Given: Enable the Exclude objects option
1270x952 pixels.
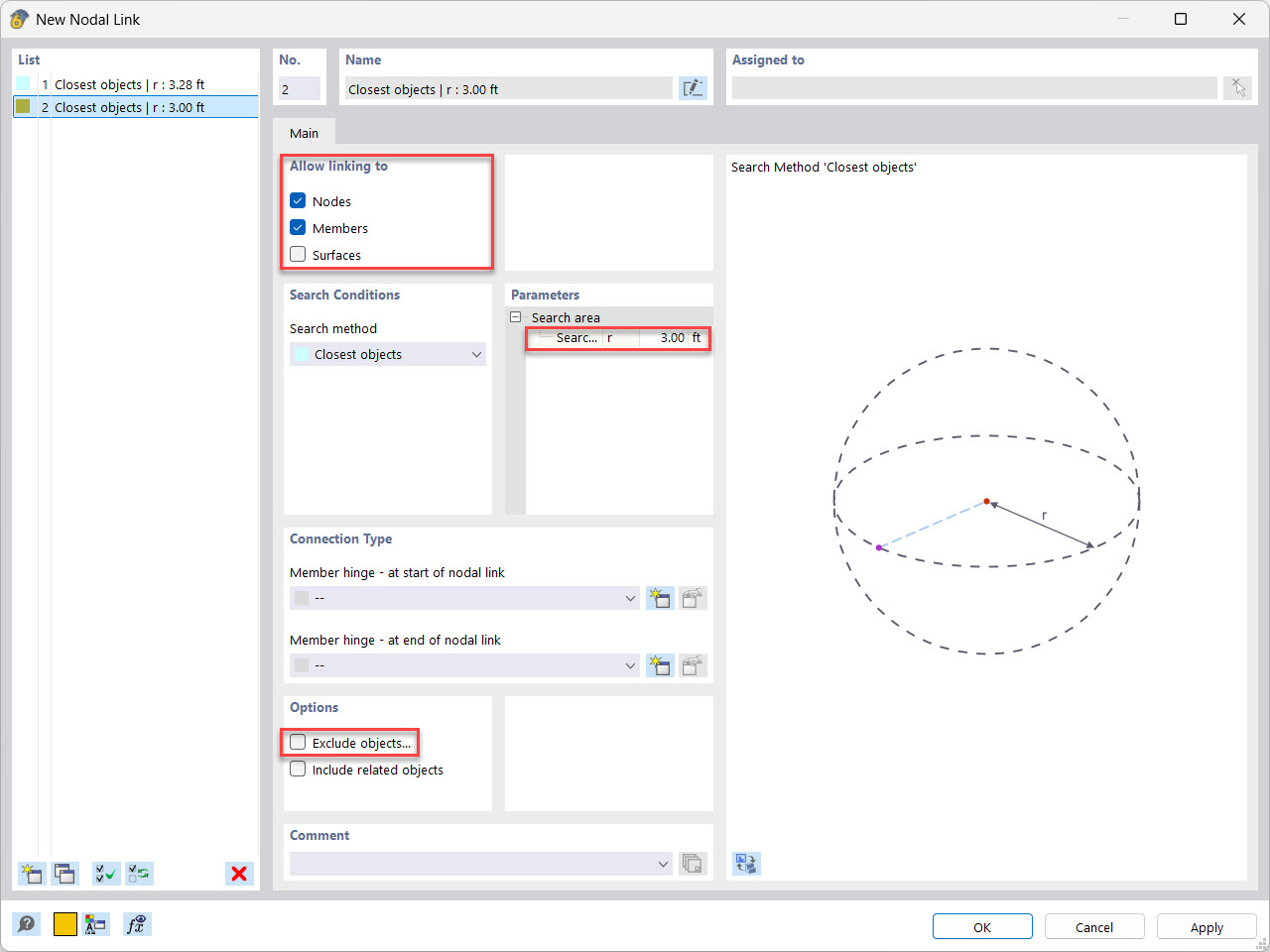Looking at the screenshot, I should pos(297,741).
